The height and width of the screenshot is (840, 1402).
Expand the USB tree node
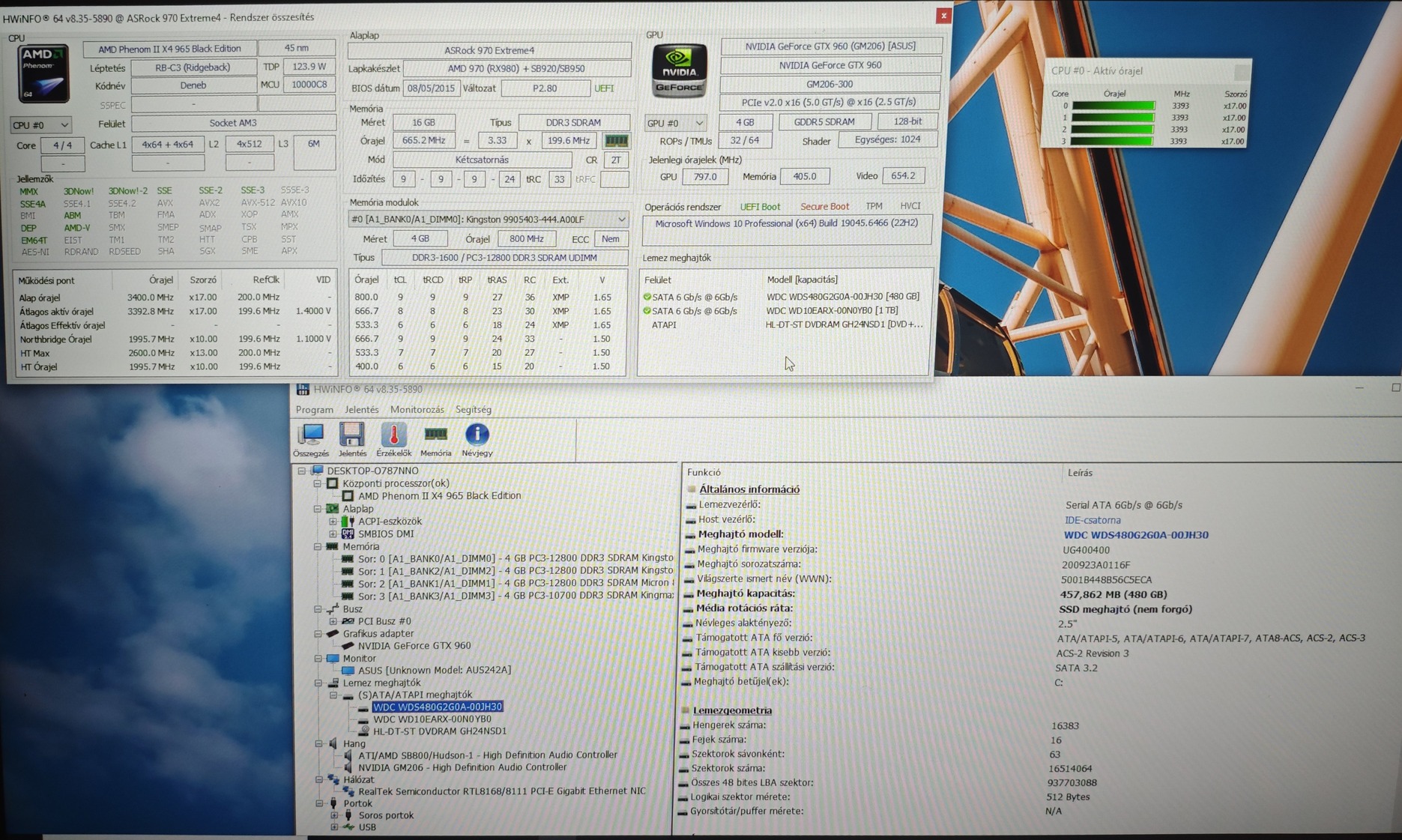[x=333, y=827]
